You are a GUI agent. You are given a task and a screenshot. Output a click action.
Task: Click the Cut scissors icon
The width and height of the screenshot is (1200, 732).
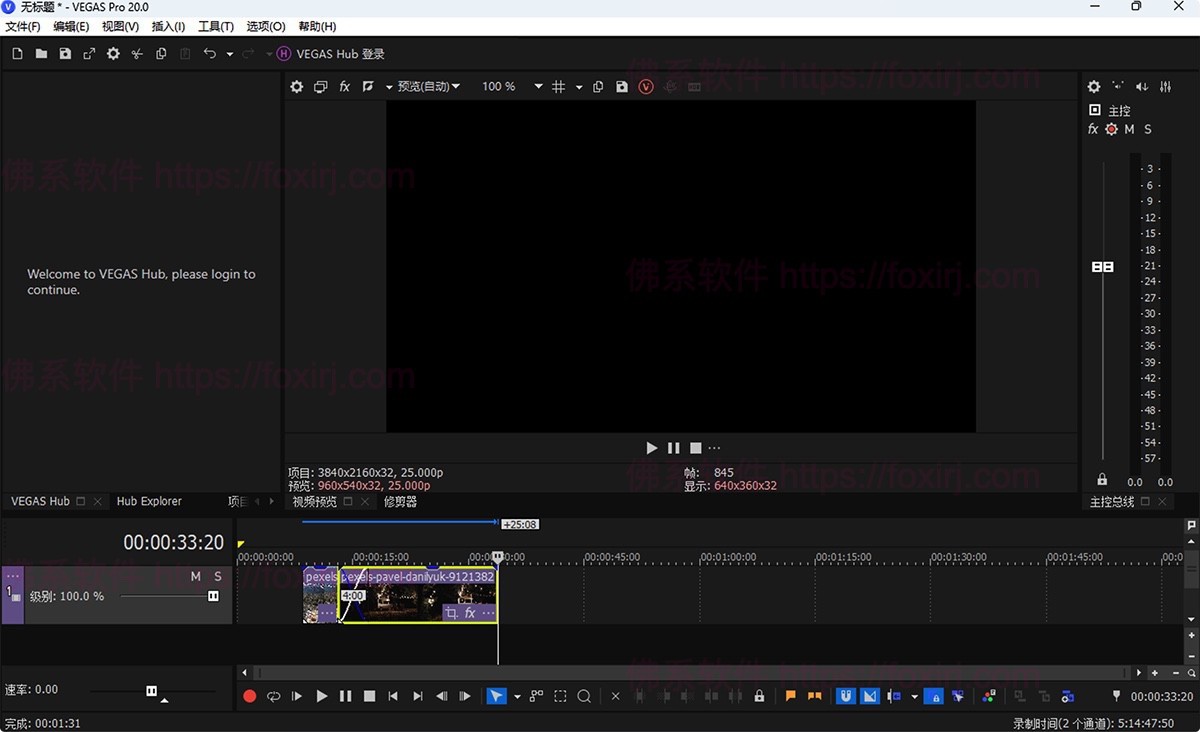(x=137, y=54)
